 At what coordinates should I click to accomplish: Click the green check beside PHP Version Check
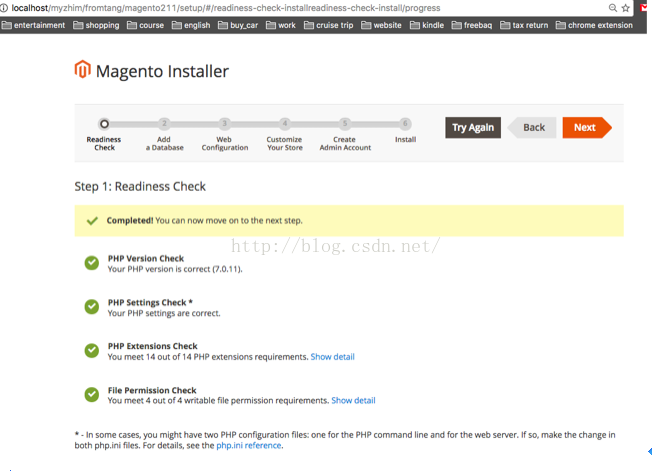92,263
